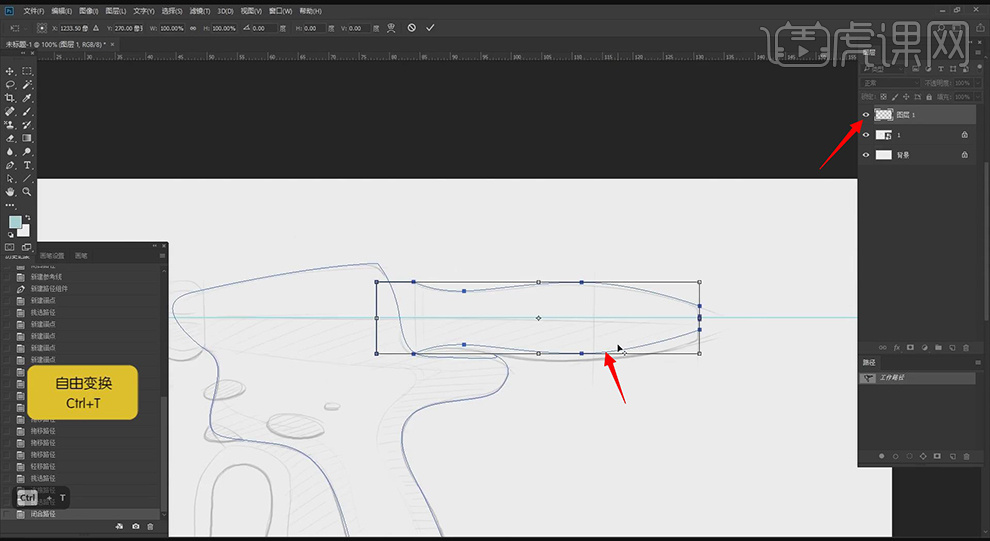Viewport: 990px width, 541px height.
Task: Click the foreground color swatch
Action: [15, 222]
